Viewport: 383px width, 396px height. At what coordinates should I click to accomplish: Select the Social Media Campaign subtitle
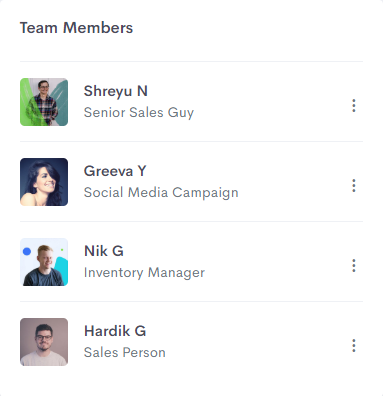point(161,193)
